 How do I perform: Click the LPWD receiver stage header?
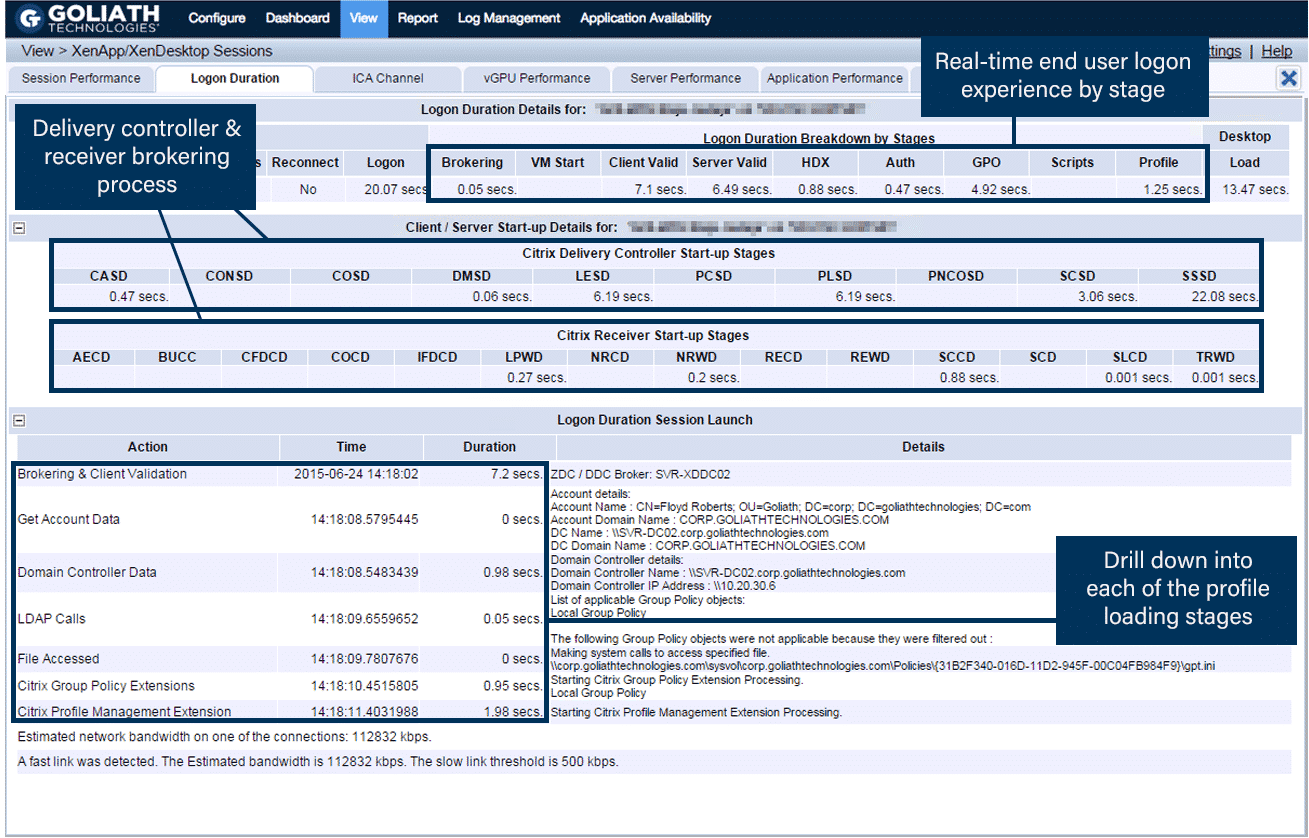524,357
